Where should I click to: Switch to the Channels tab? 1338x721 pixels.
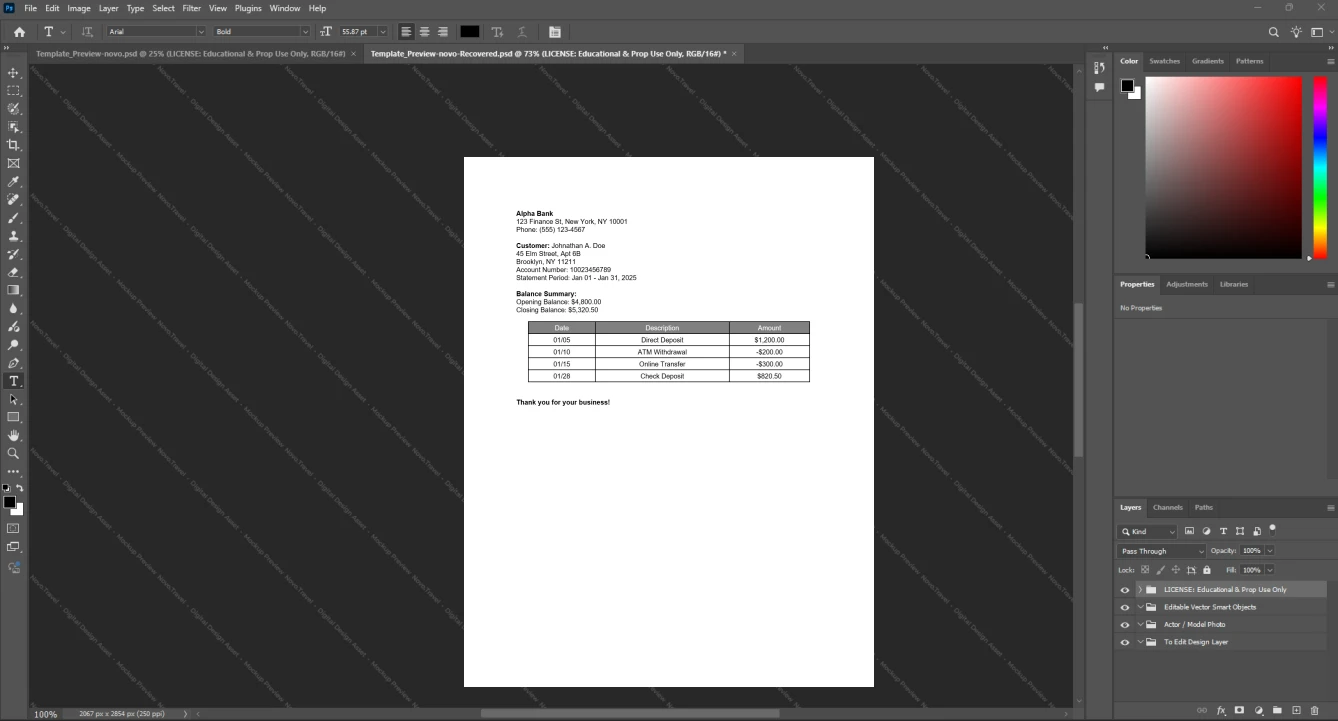[1167, 508]
